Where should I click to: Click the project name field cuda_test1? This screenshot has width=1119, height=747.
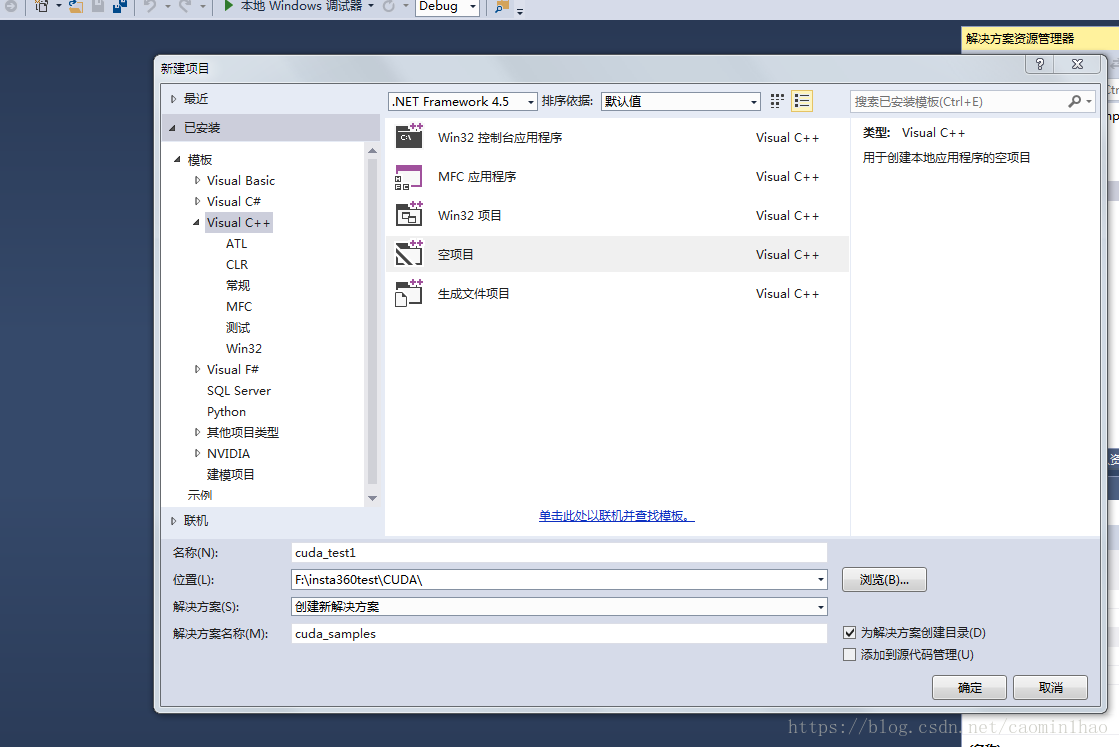point(559,552)
